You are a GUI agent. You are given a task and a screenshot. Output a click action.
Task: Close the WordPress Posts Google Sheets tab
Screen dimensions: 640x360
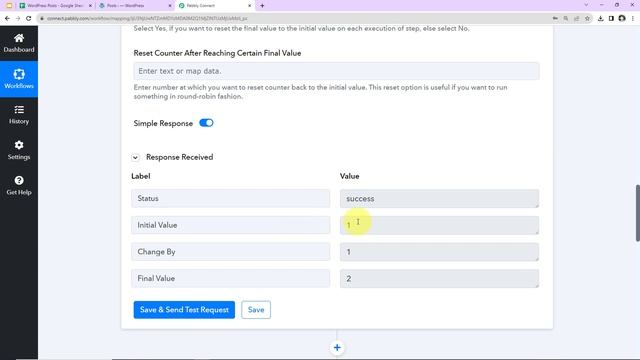[90, 6]
